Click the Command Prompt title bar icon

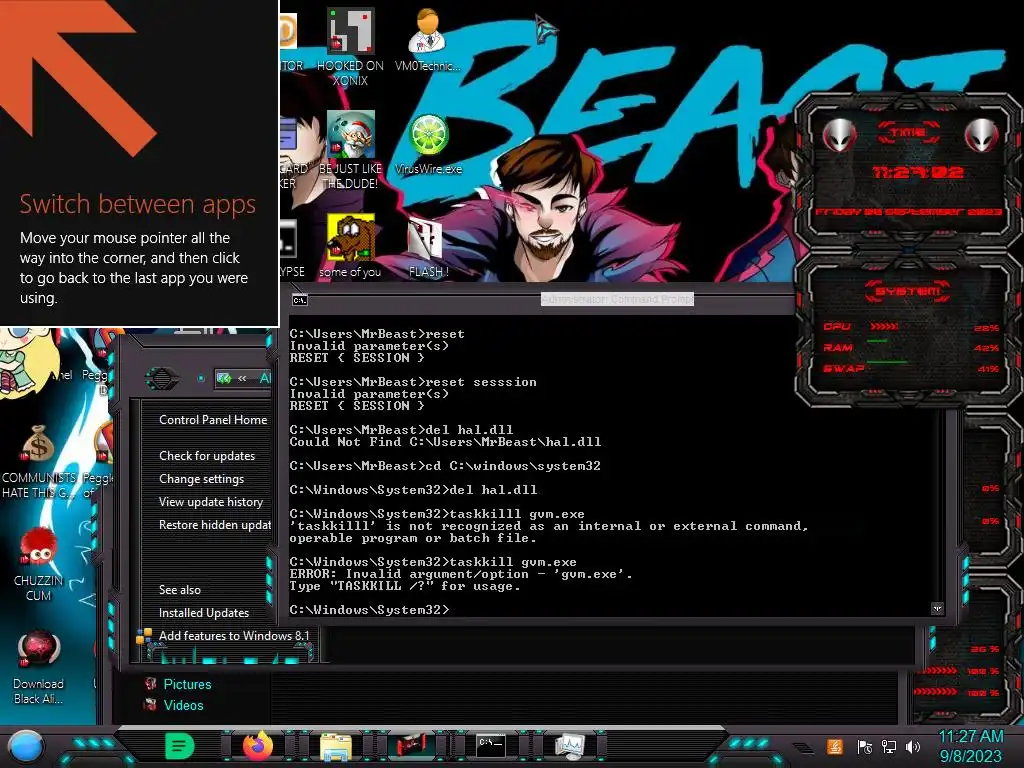pos(300,300)
